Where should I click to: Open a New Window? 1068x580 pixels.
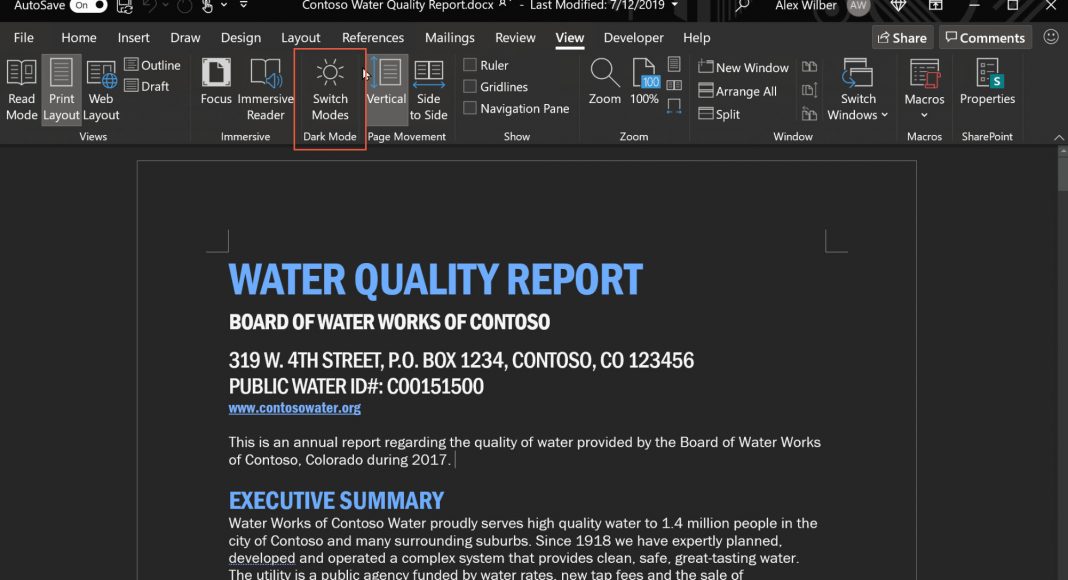(x=743, y=67)
